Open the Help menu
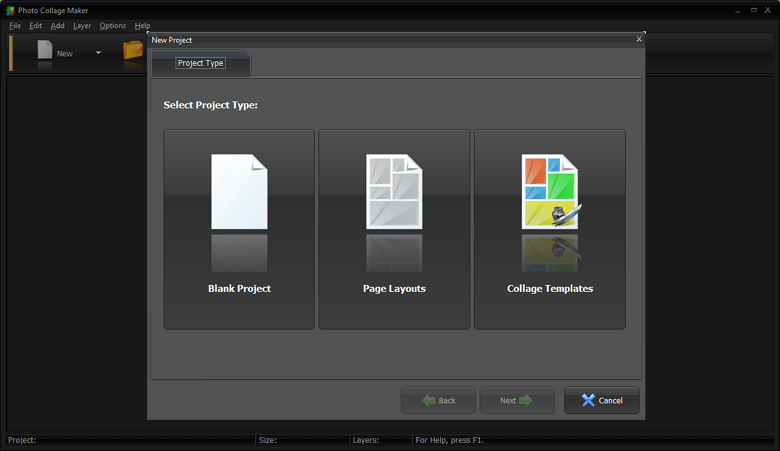Image resolution: width=780 pixels, height=451 pixels. coord(142,25)
